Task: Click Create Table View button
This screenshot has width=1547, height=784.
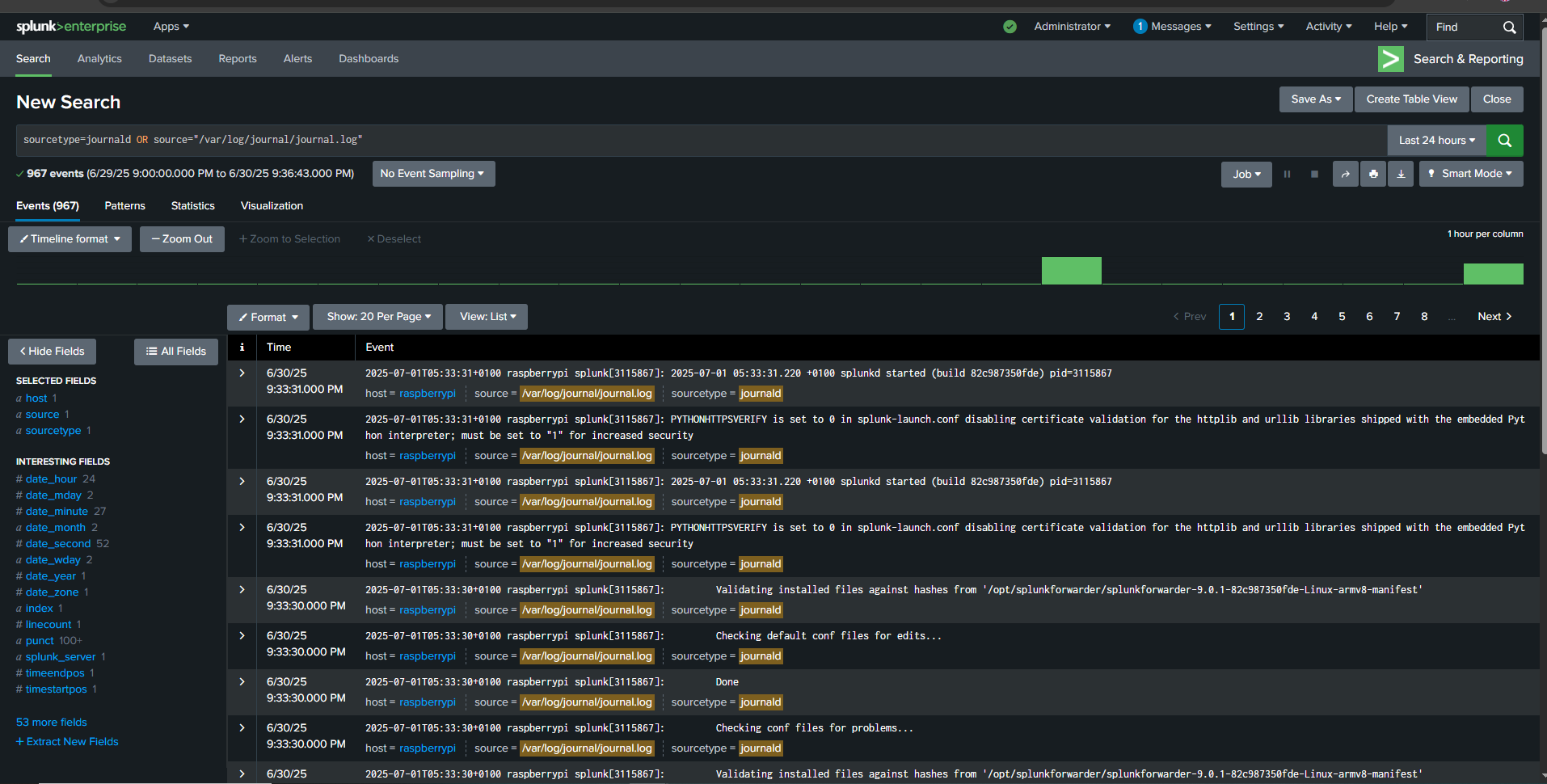Action: 1412,99
